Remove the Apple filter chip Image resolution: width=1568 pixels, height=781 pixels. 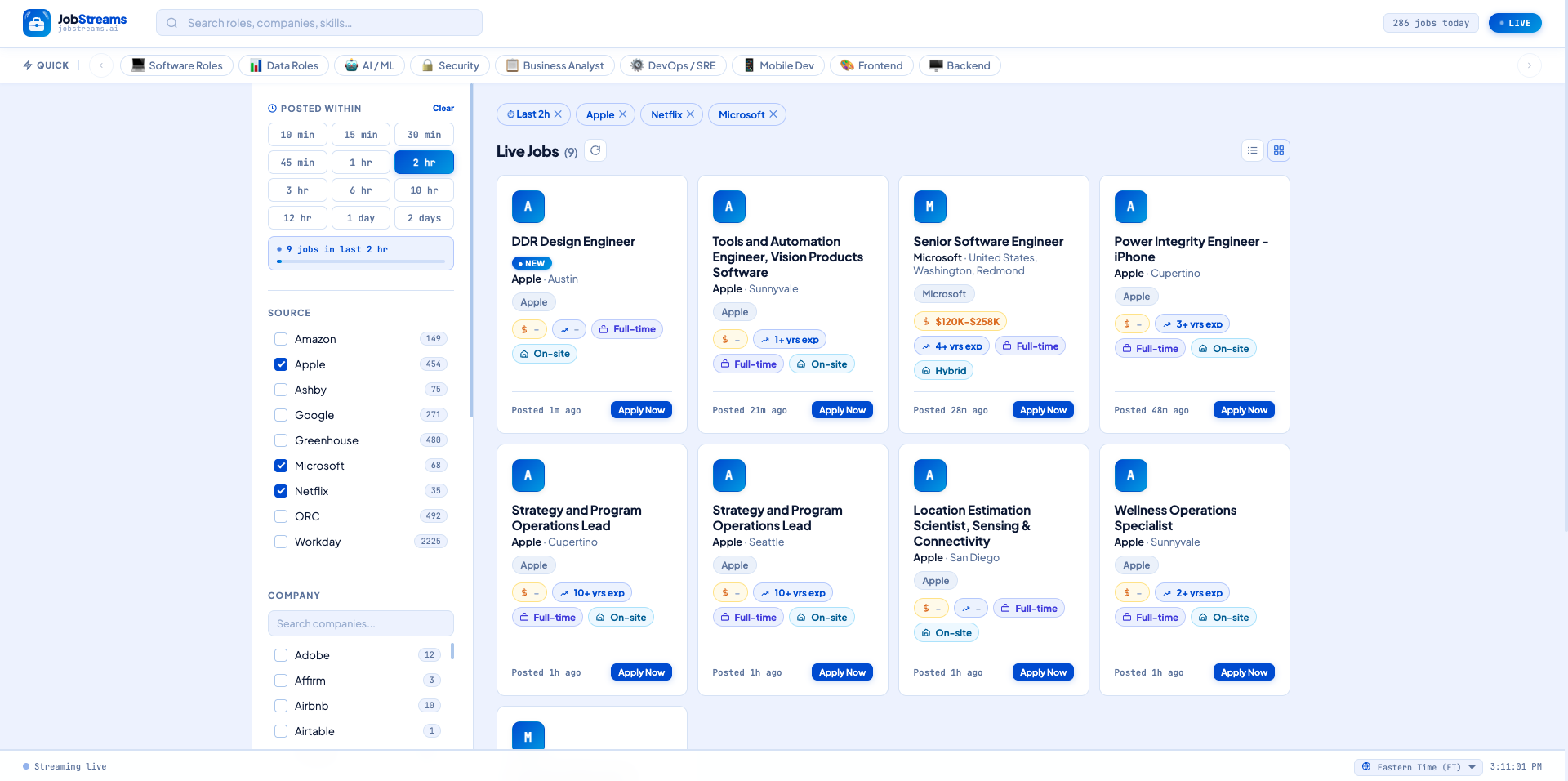coord(623,114)
